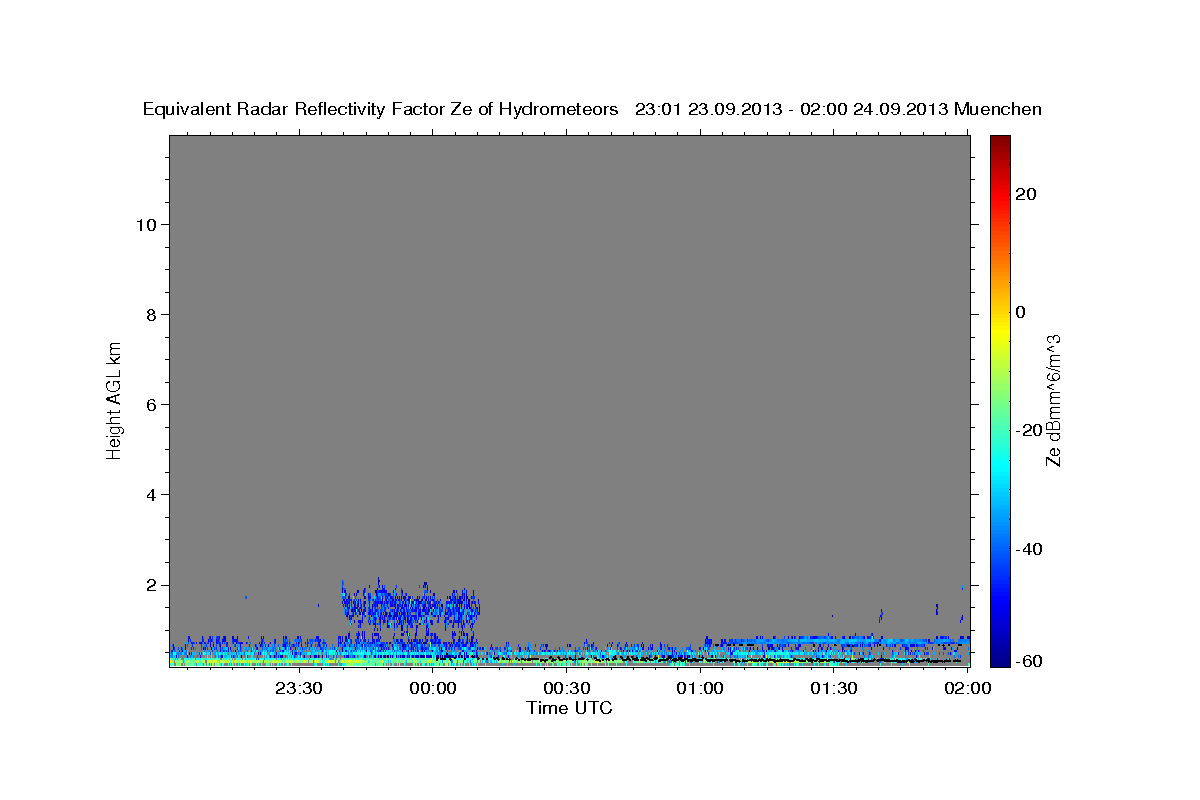This screenshot has height=800, width=1200.
Task: Click the 'Ze dBmm^6/m^3' colorbar label
Action: [1053, 400]
